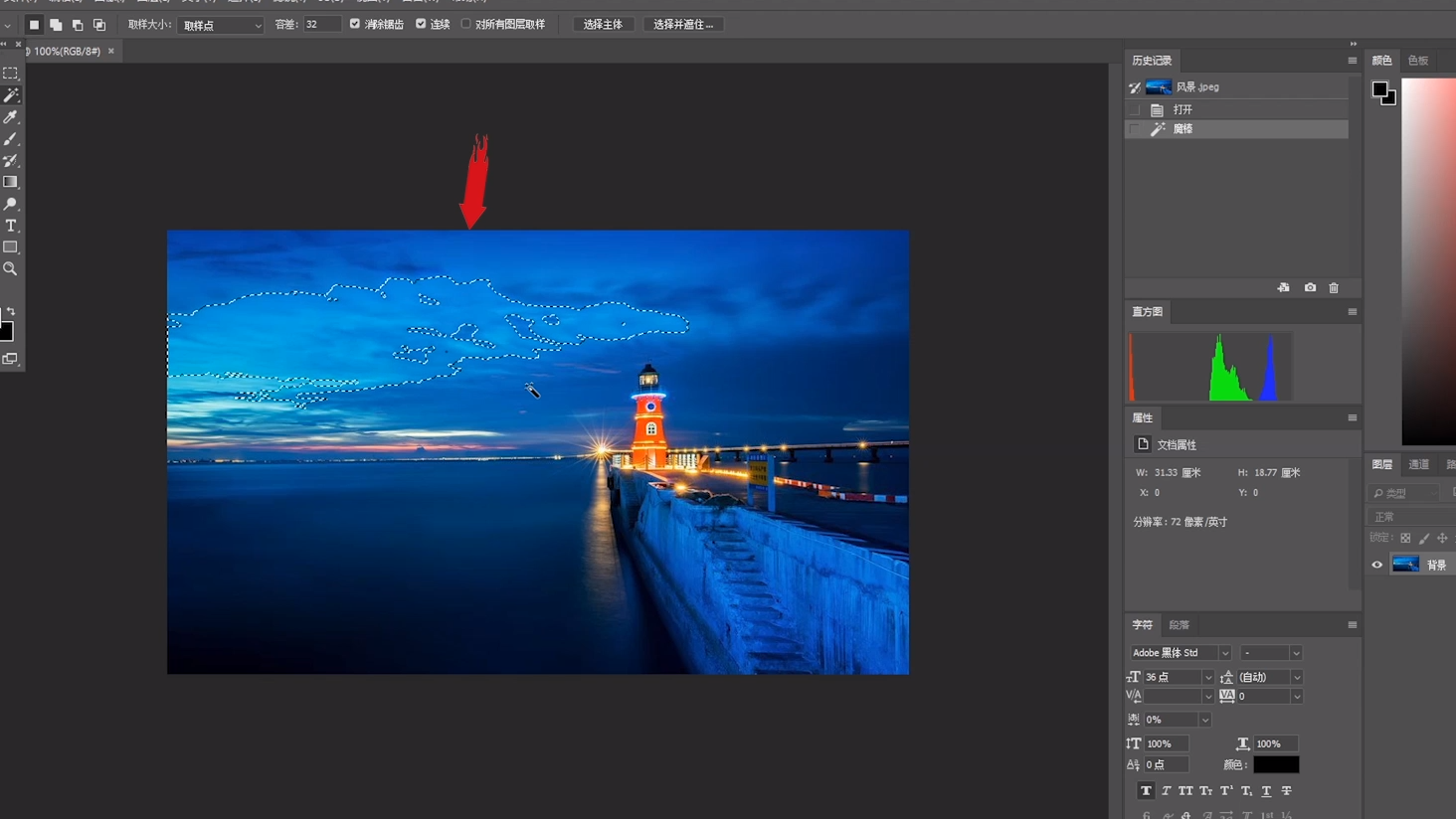Toggle Underline text style
The image size is (1456, 819).
click(1266, 791)
